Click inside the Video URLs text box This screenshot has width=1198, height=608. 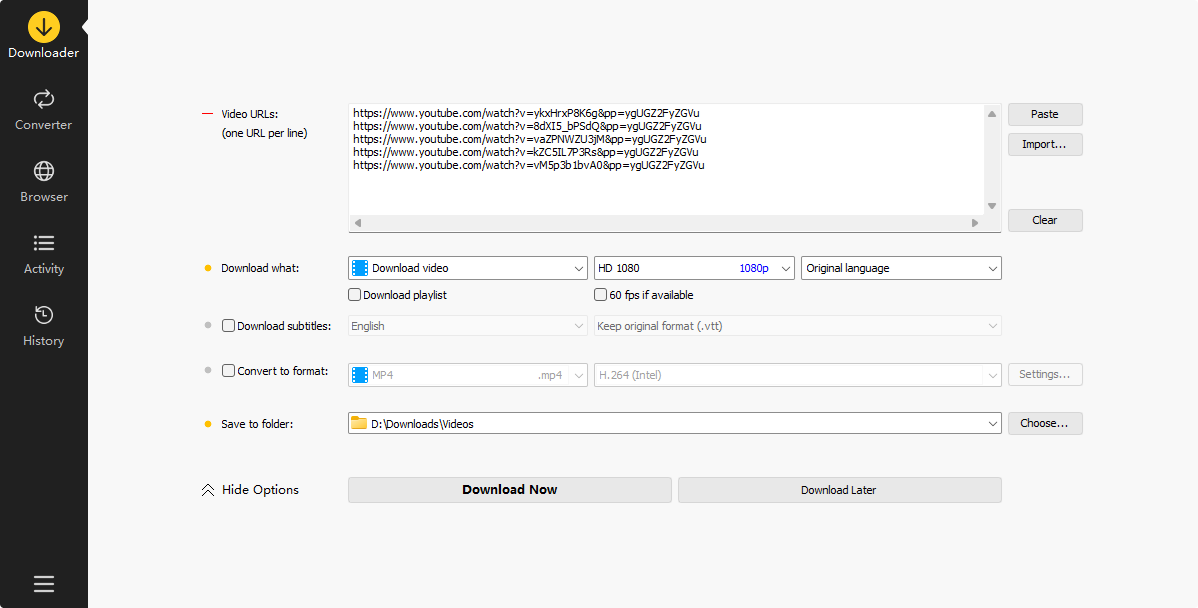click(665, 190)
